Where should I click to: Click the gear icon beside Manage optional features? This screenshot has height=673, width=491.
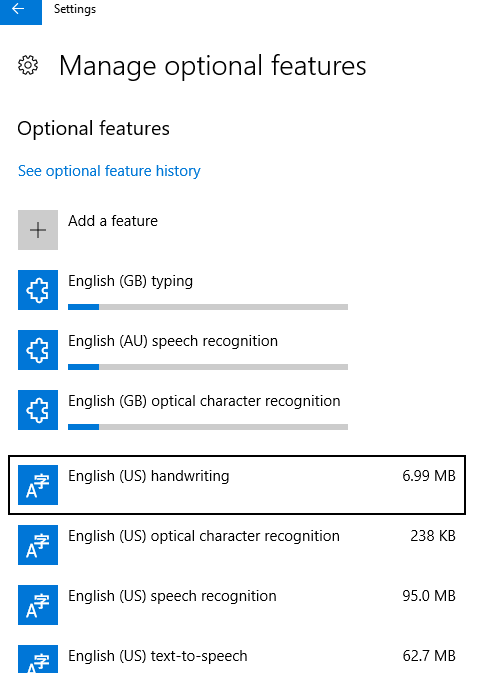pos(28,66)
